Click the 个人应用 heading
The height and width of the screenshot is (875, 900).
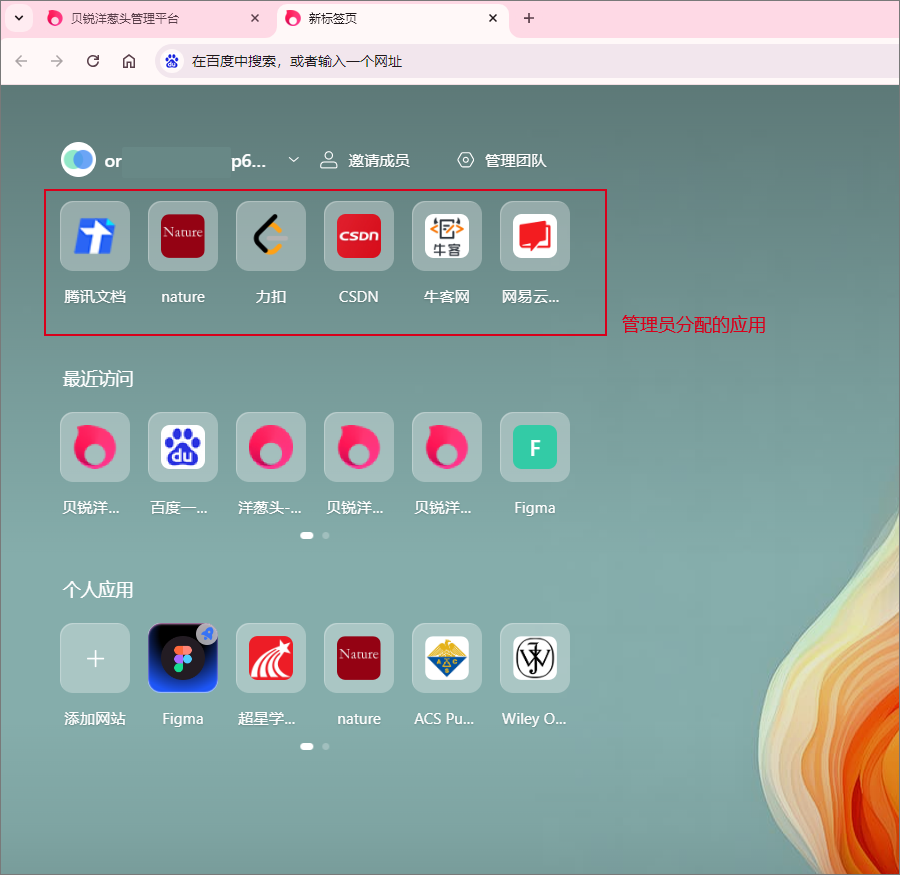[98, 590]
